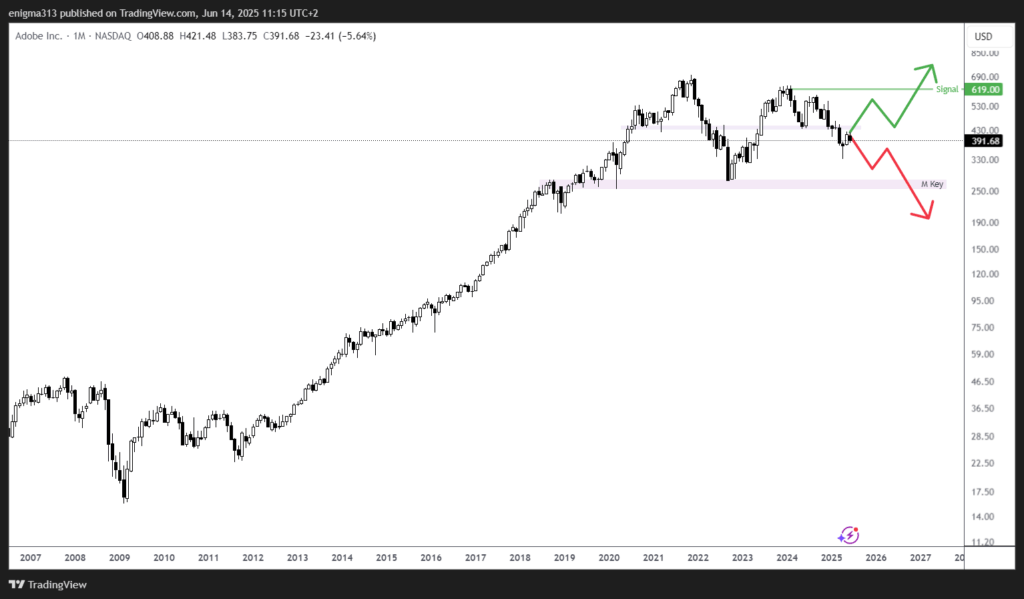Click the Adobe Inc. symbol title
Viewport: 1024px width, 599px height.
point(39,36)
